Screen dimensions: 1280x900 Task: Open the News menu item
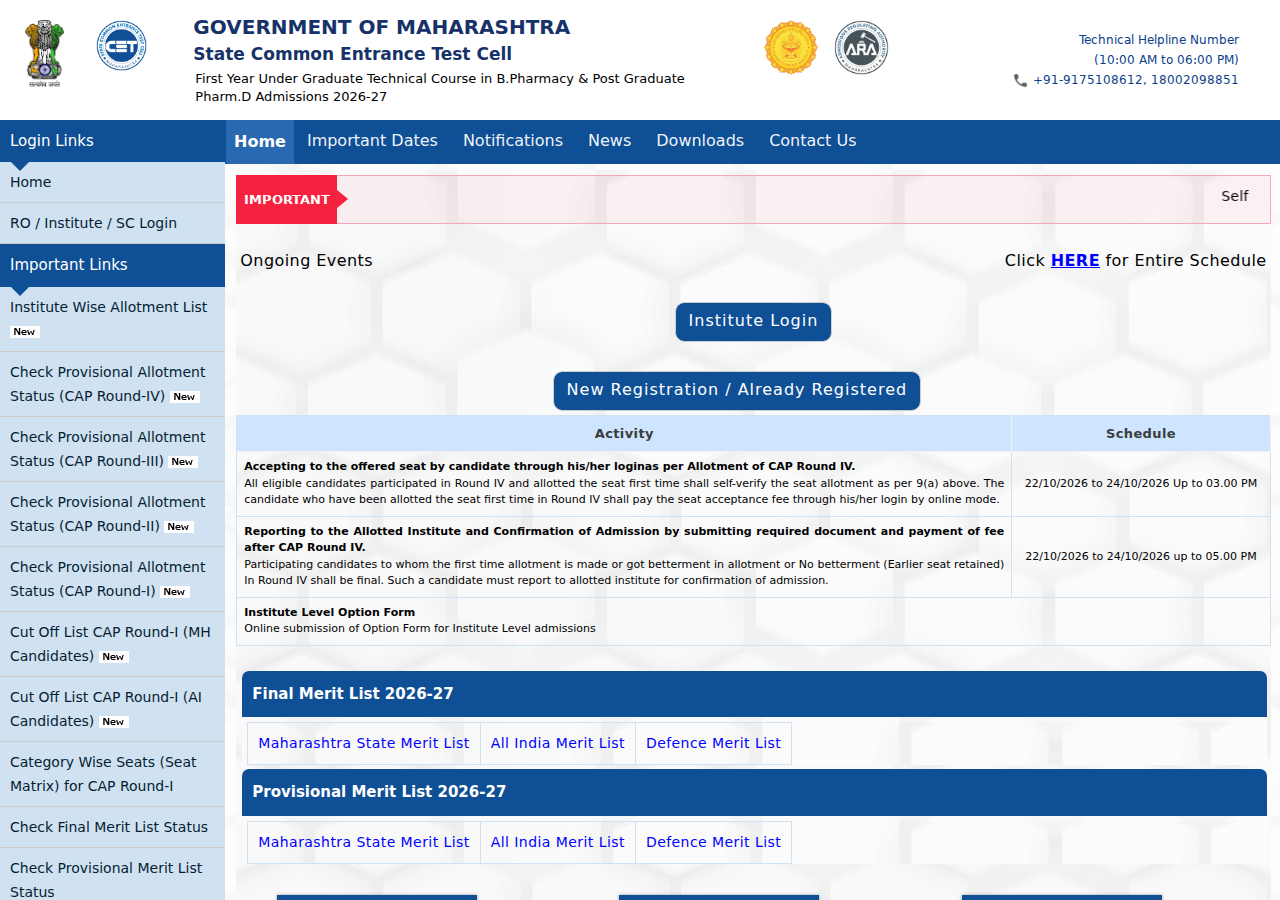coord(610,141)
